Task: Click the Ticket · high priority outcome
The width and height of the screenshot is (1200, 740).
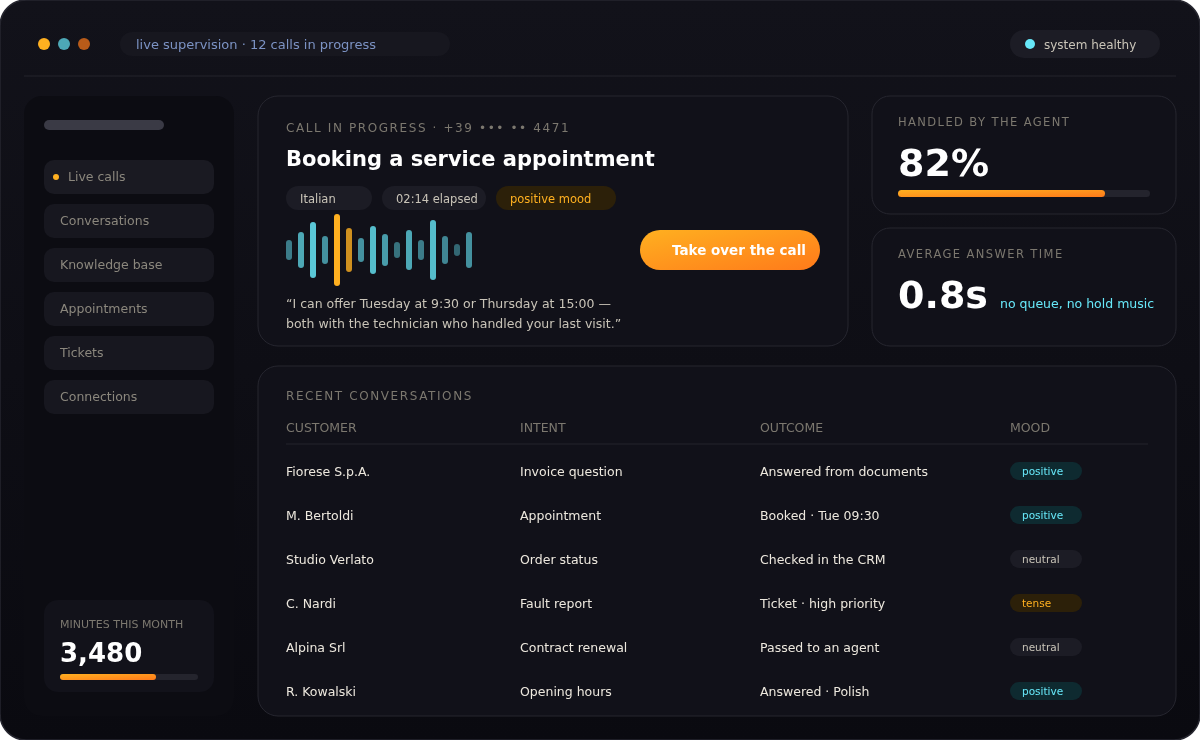Action: point(822,604)
